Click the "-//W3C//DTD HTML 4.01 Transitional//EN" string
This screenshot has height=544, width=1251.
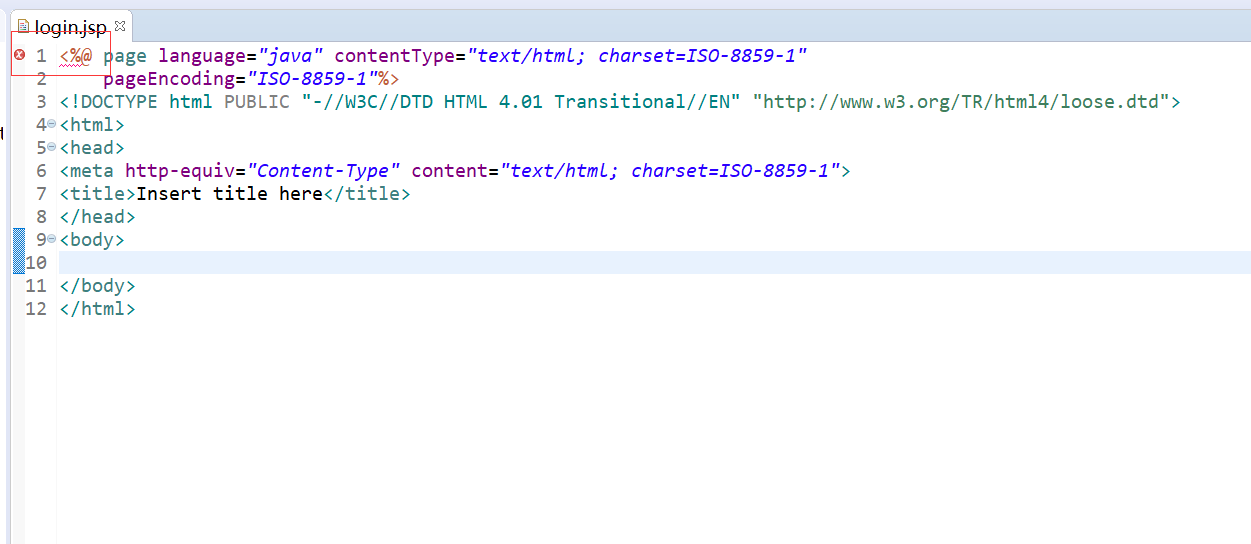point(521,102)
